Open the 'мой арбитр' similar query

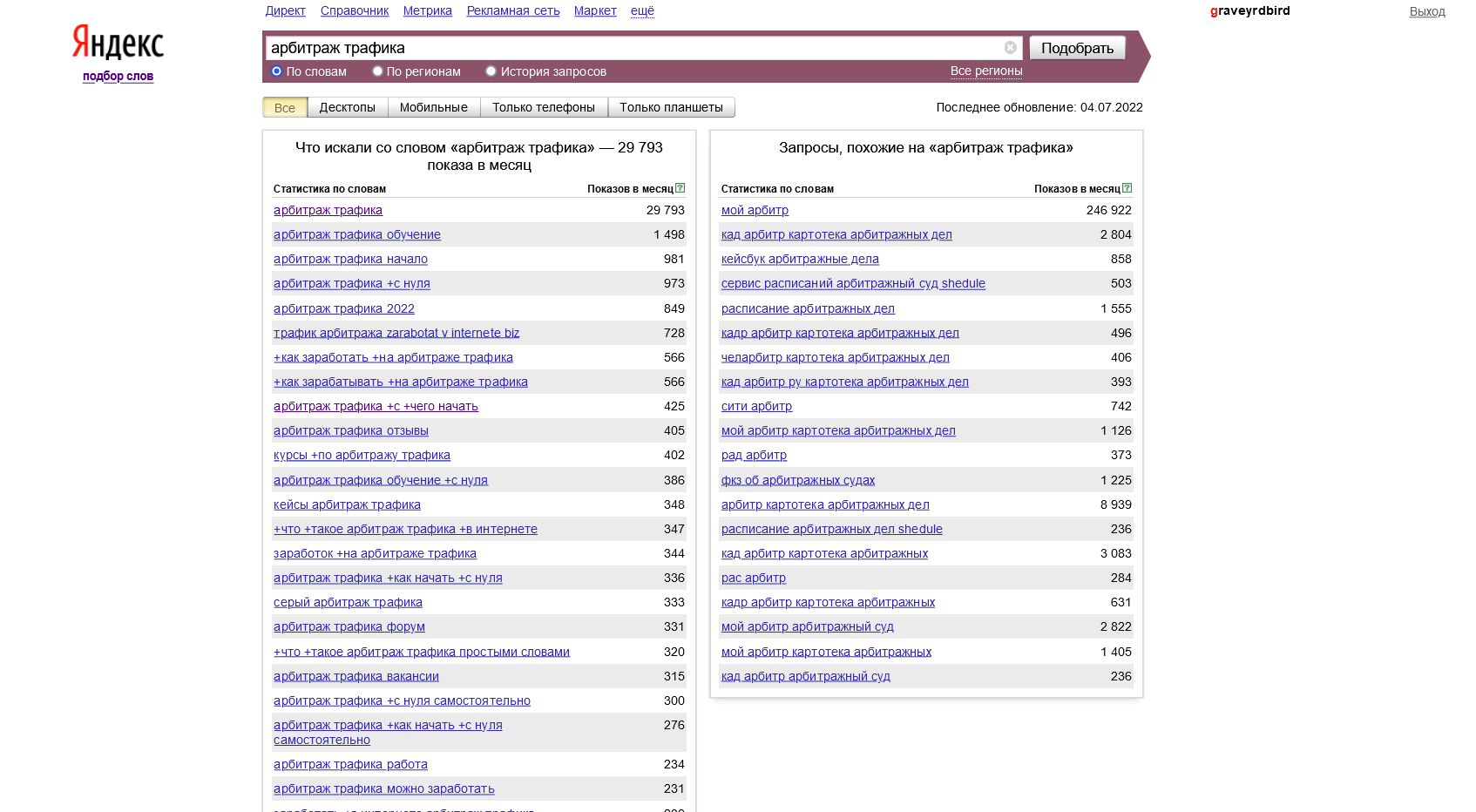755,210
